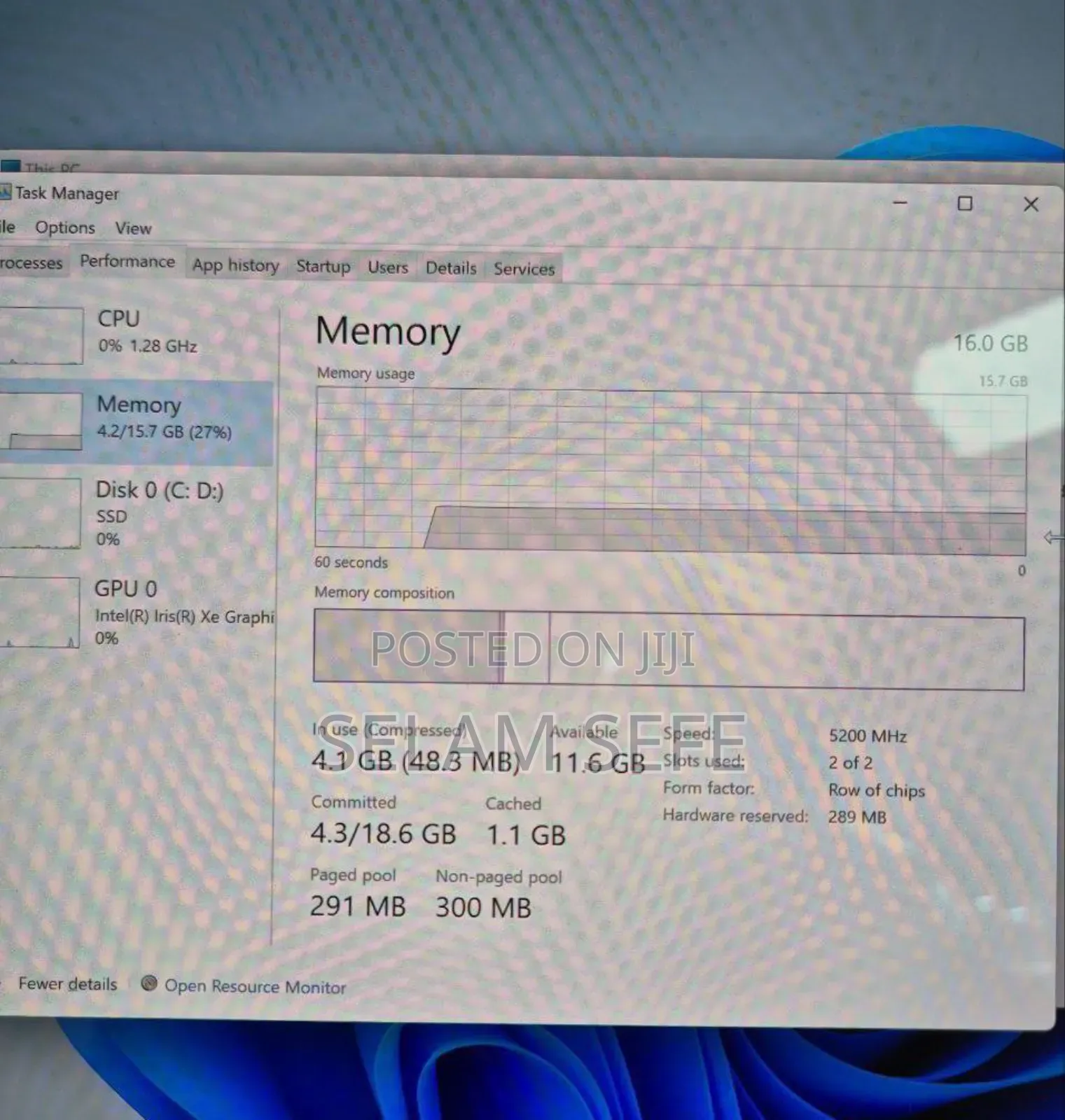
Task: Show the Details tab
Action: tap(451, 268)
